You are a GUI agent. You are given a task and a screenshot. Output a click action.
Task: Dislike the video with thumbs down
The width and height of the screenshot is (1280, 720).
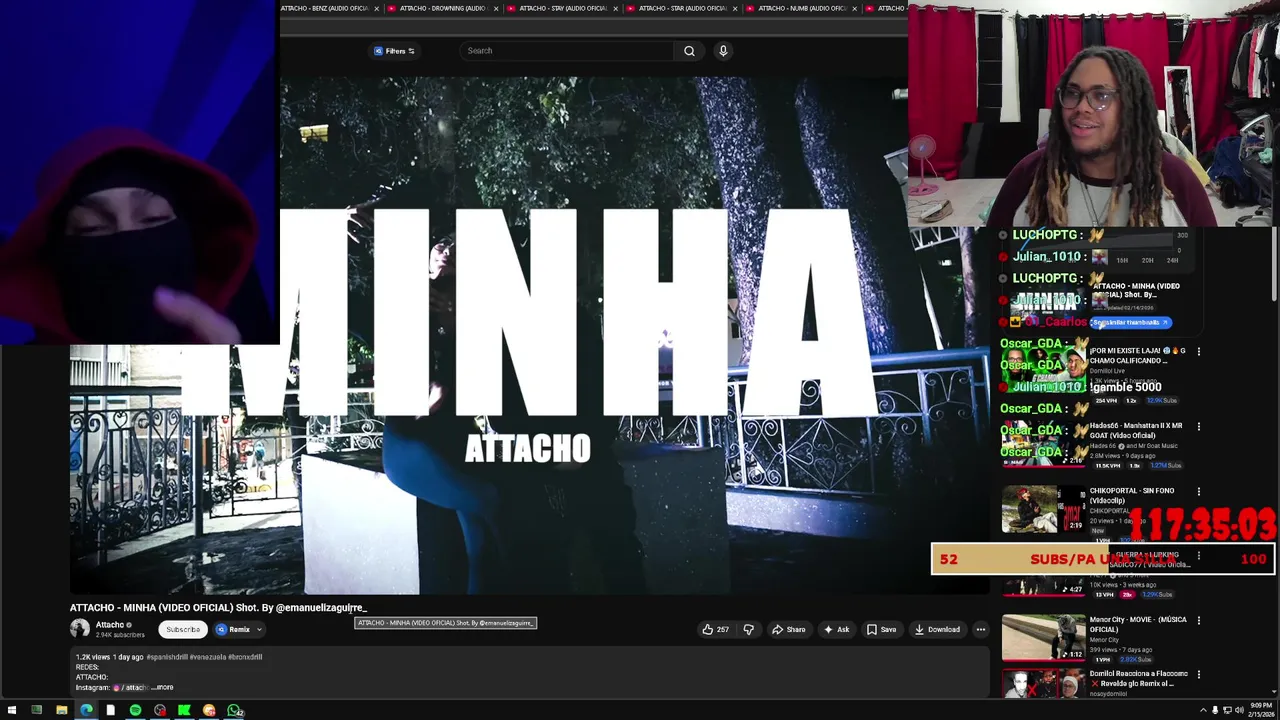[x=748, y=629]
